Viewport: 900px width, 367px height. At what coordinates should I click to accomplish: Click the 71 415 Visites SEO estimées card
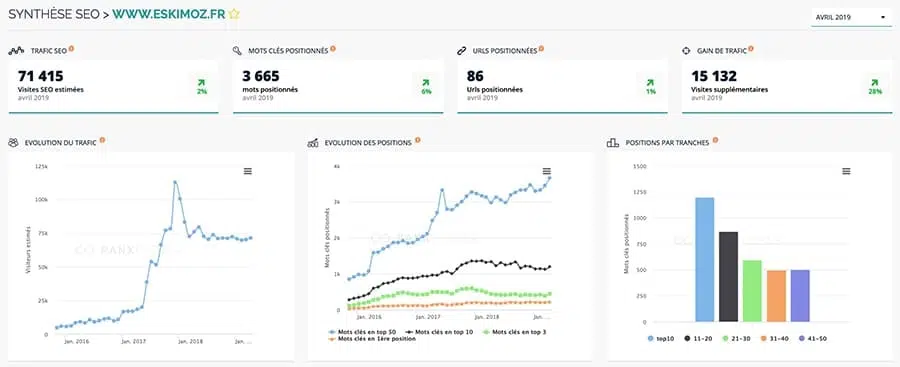[114, 86]
